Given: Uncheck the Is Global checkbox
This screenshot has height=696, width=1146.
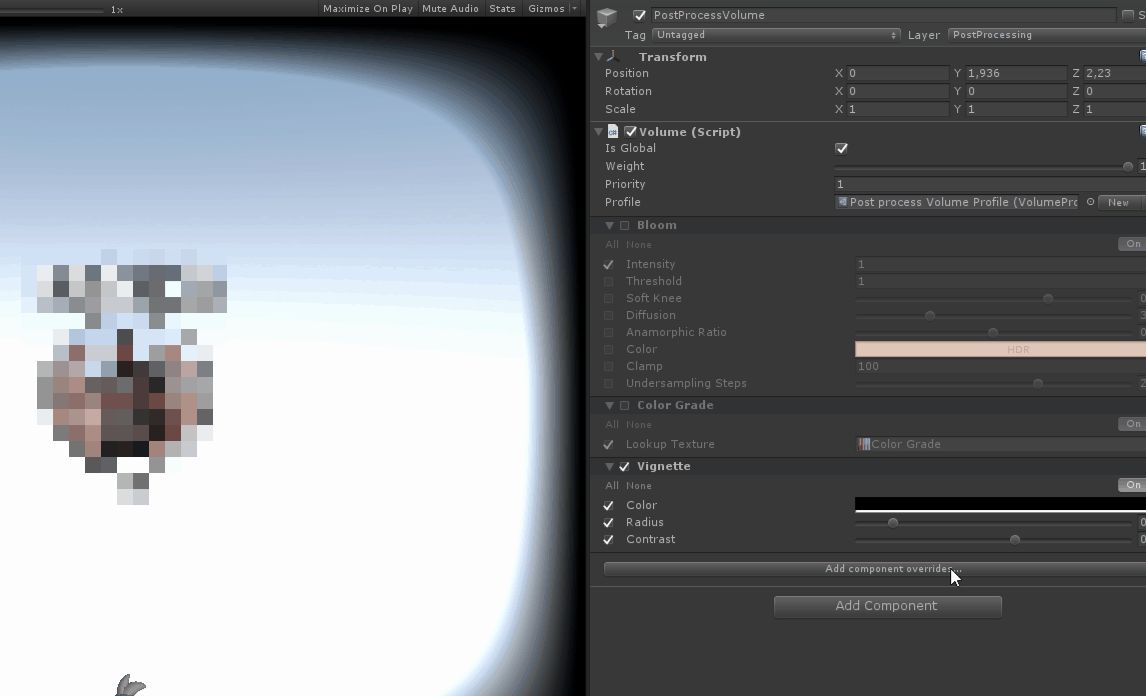Looking at the screenshot, I should 841,148.
